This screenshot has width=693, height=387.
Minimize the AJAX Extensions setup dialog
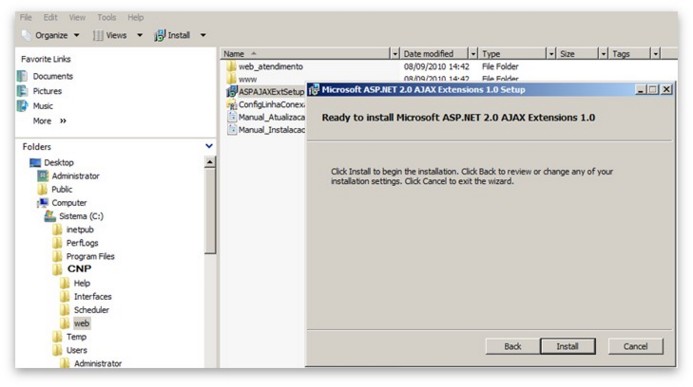point(640,90)
